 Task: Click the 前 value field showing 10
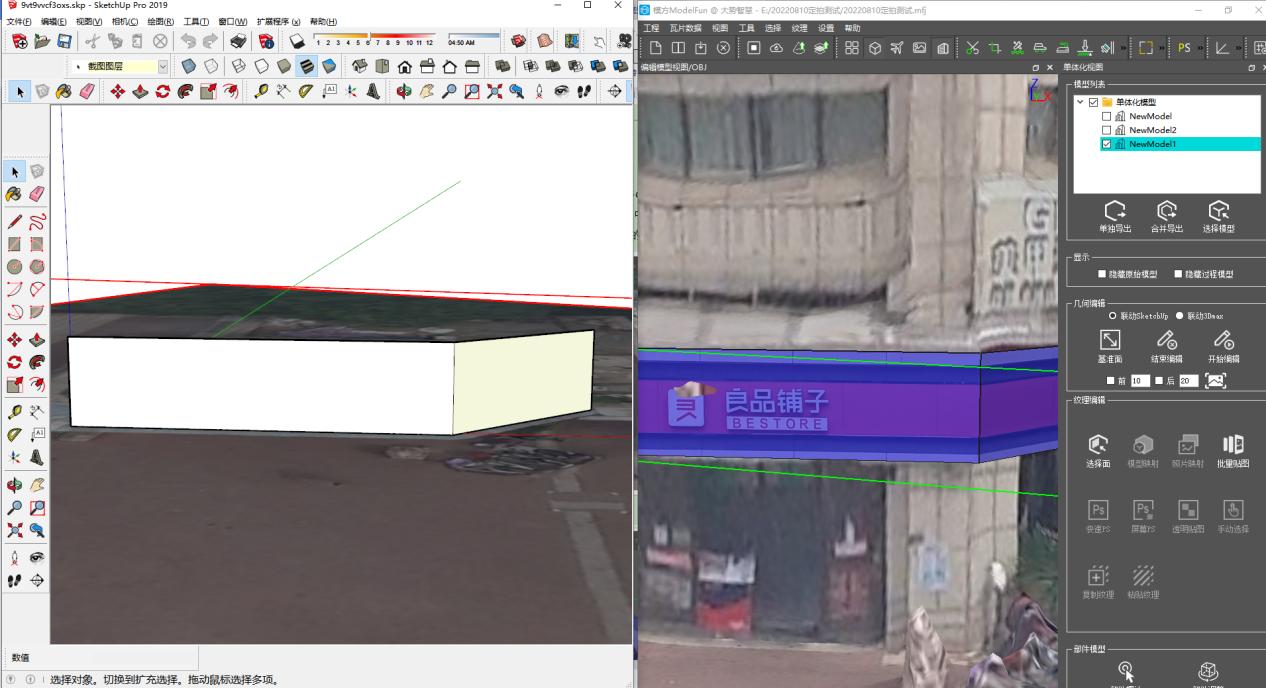1140,380
